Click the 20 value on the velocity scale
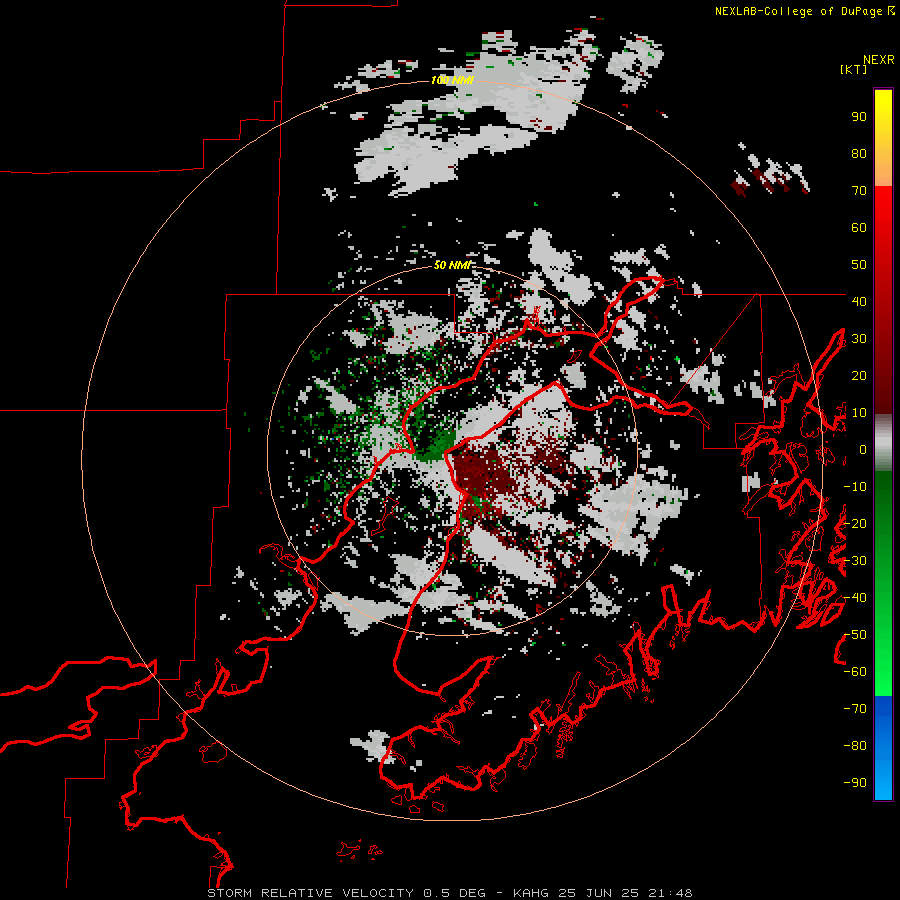 tap(859, 375)
